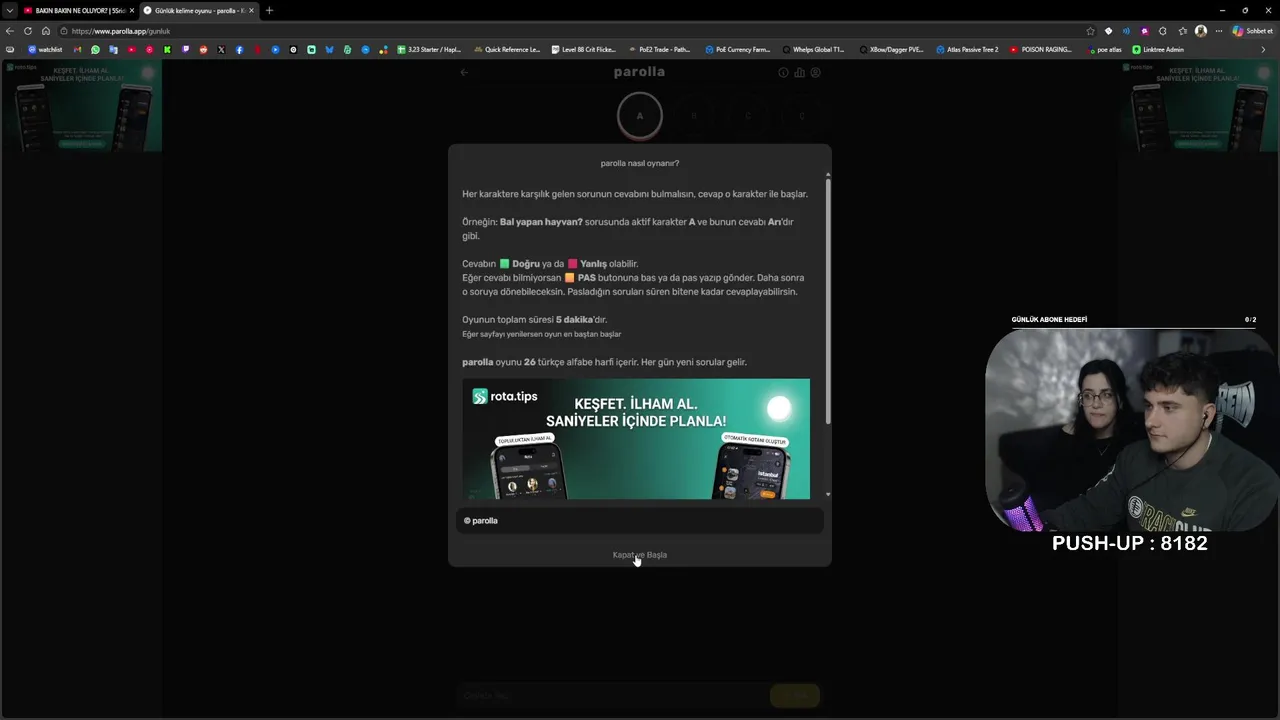Open the Twitch bookmark icon
1280x720 pixels.
tap(186, 49)
